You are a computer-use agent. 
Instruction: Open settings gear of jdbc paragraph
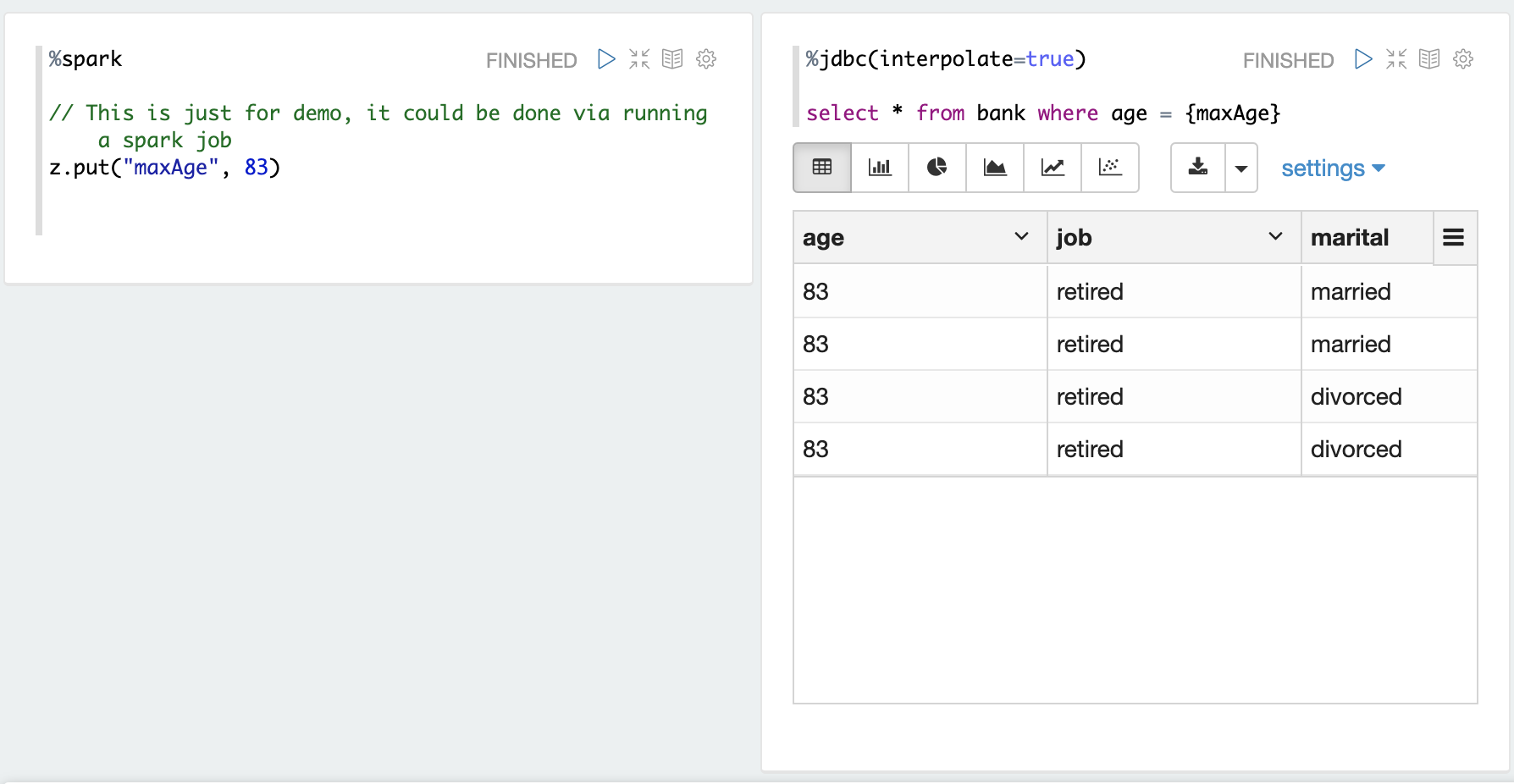1463,59
